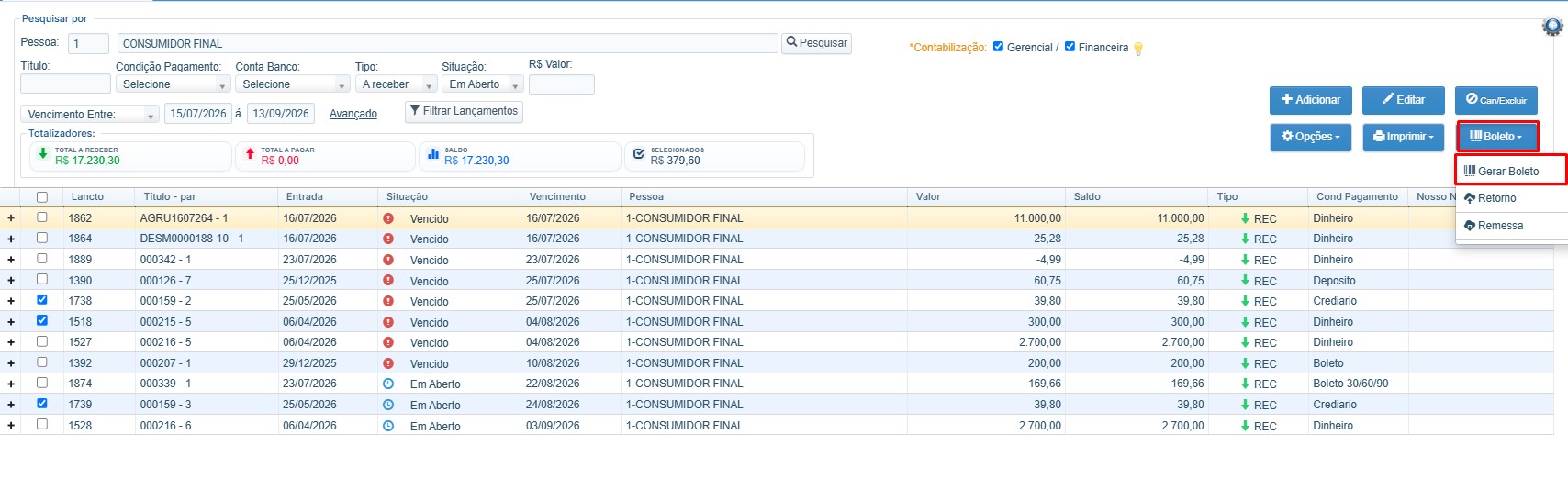Click the Vencido alert icon in row 1864

(x=388, y=239)
